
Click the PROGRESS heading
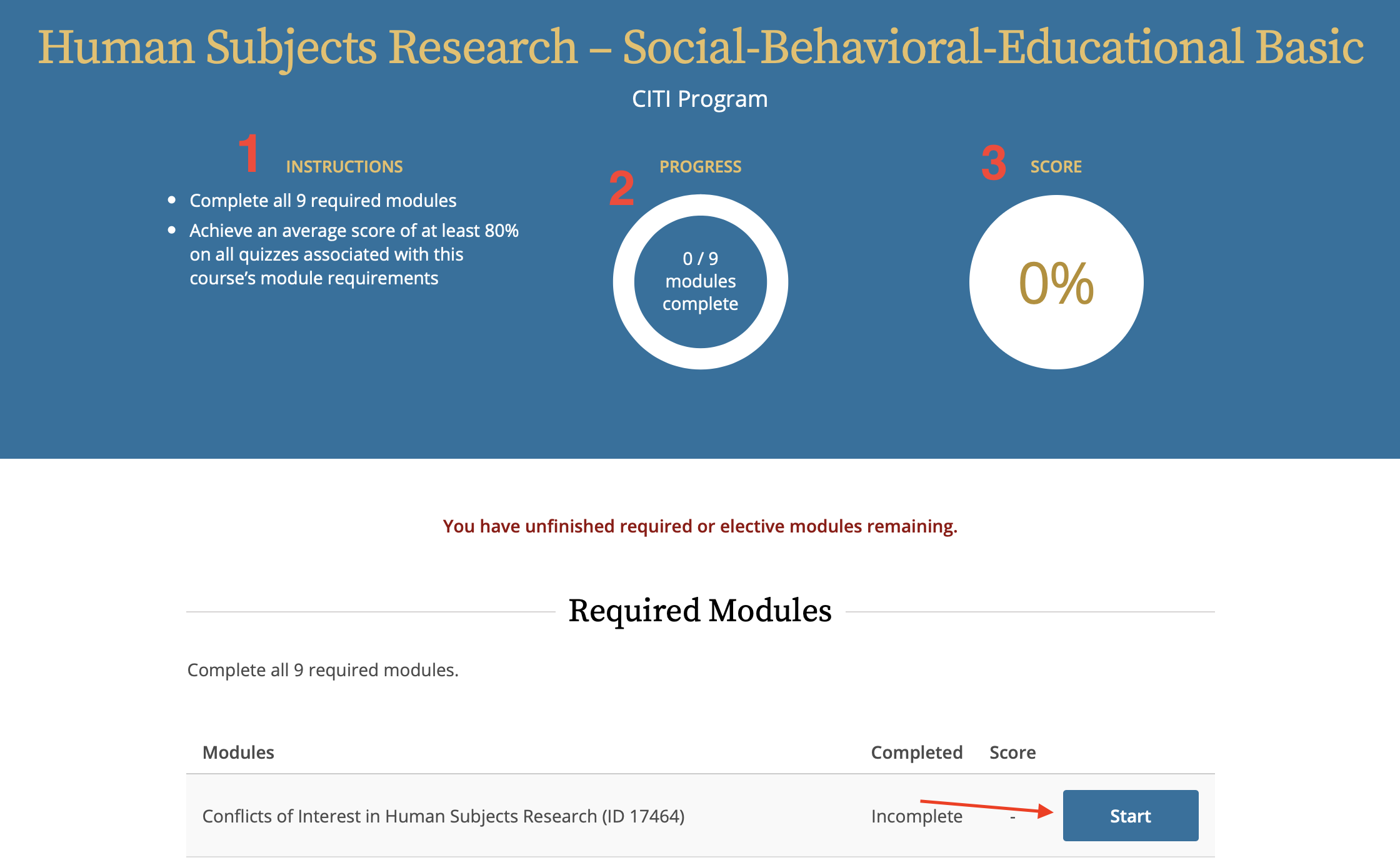click(700, 167)
